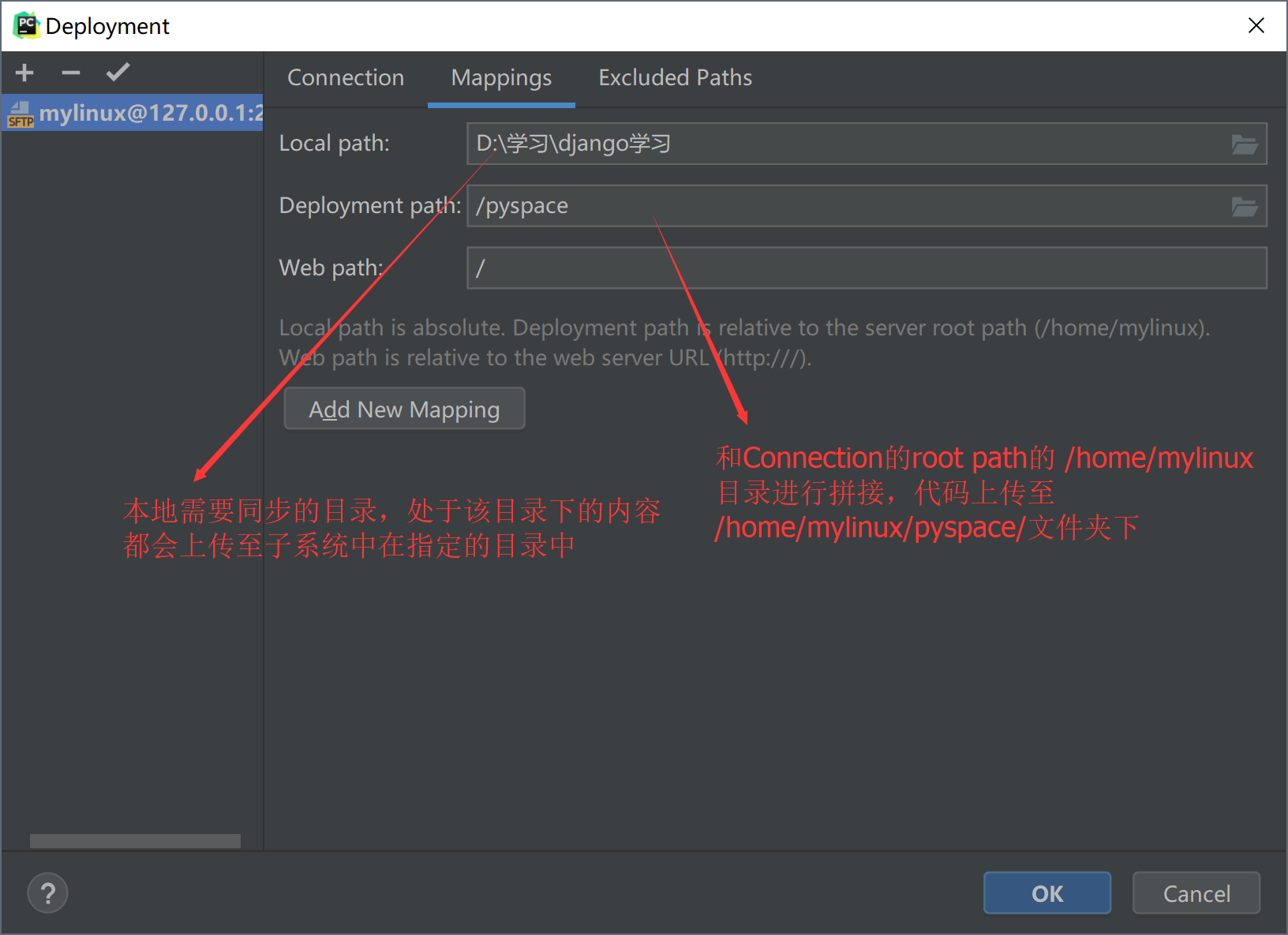
Task: Click into the Web path field
Action: [x=867, y=268]
